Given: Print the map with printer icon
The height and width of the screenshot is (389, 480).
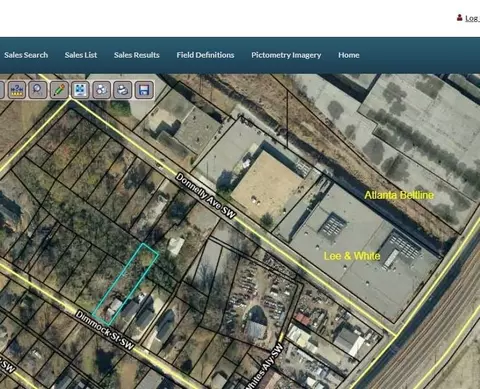Looking at the screenshot, I should click(x=123, y=90).
